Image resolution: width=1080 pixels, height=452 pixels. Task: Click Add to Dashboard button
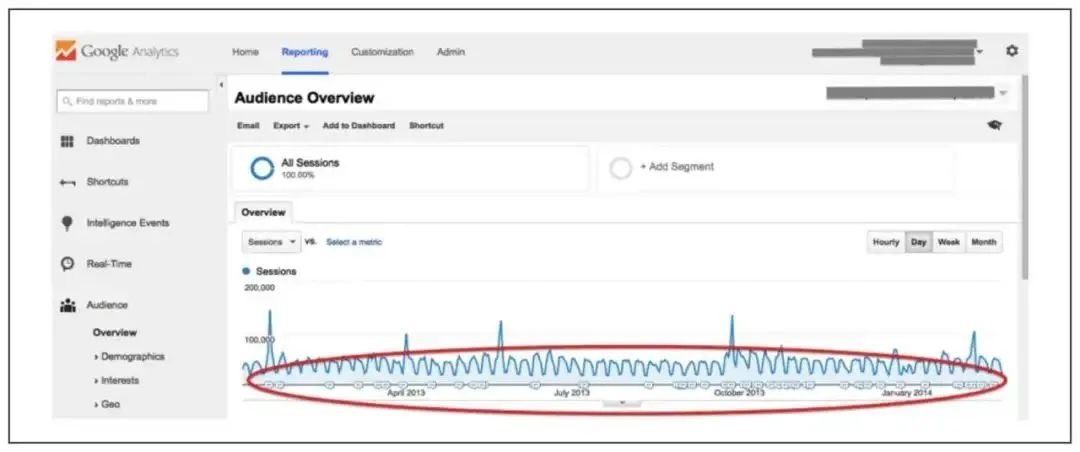(x=359, y=126)
